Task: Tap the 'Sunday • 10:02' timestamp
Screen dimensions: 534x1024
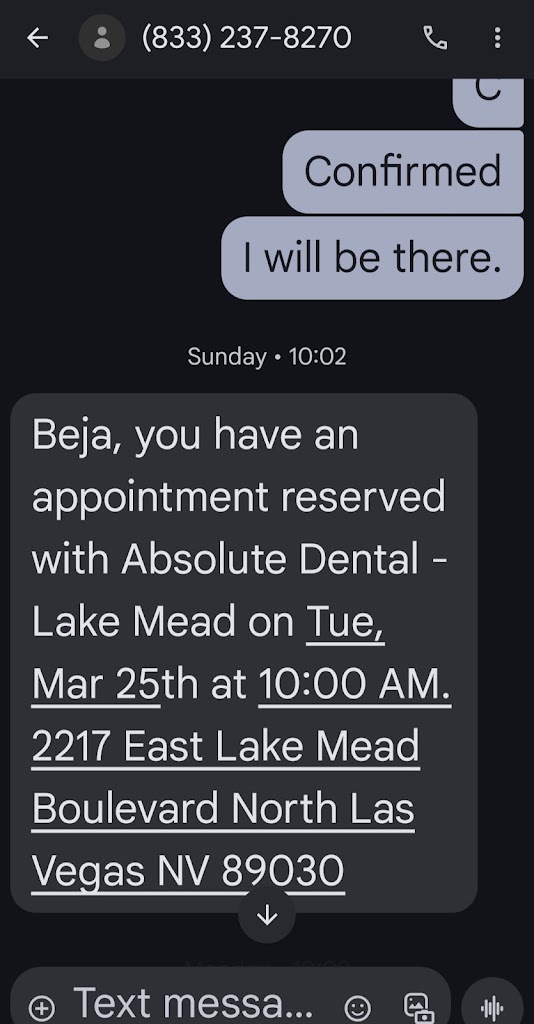Action: point(267,357)
